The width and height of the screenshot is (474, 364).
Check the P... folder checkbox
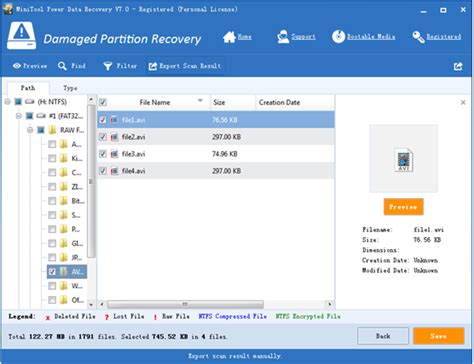click(52, 229)
